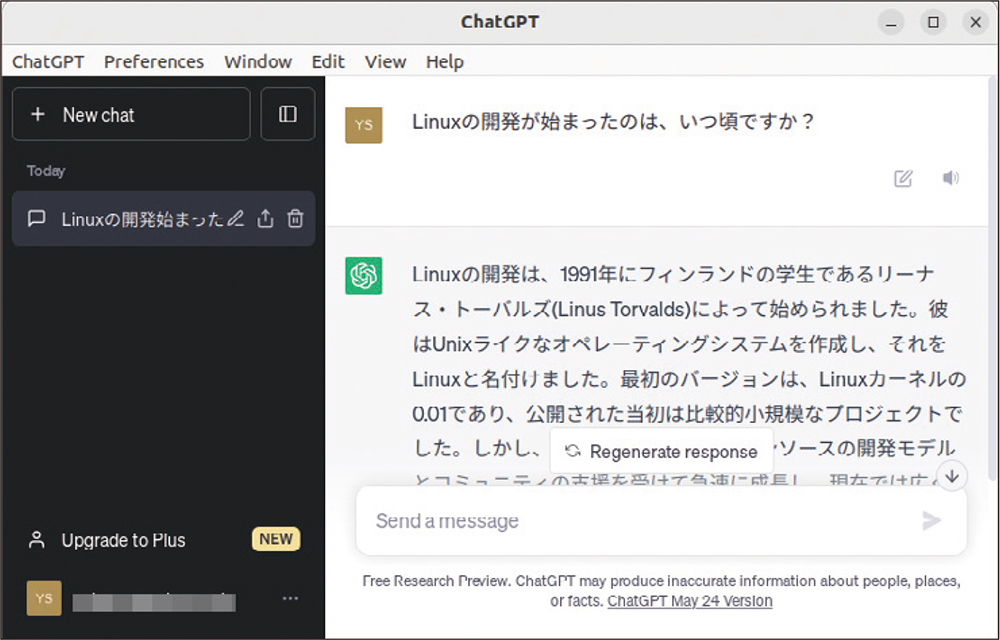This screenshot has width=1000, height=640.
Task: Click the green ChatGPT logo avatar
Action: point(364,276)
